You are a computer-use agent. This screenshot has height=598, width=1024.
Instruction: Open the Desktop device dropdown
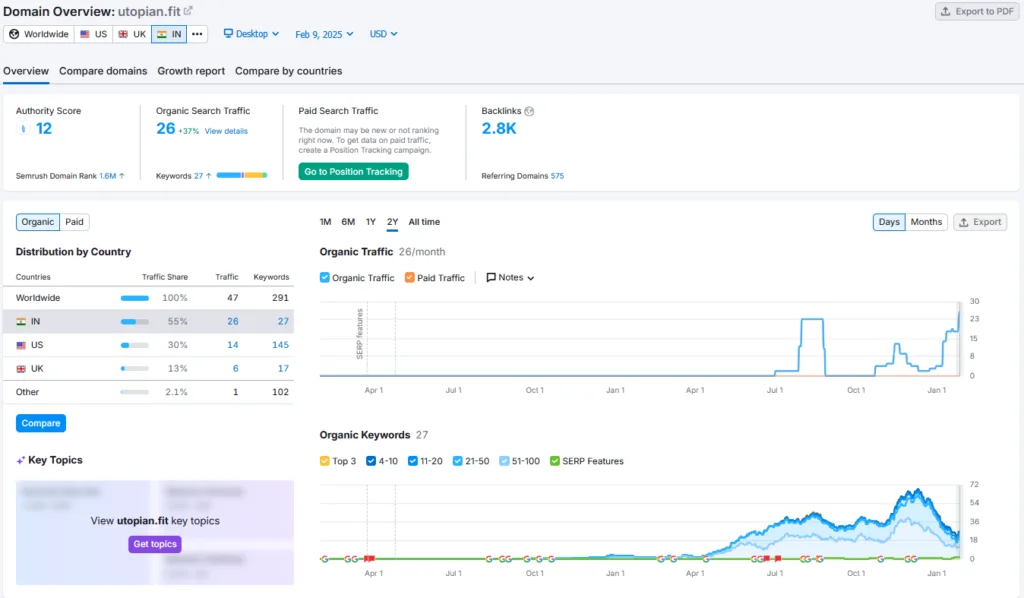251,34
